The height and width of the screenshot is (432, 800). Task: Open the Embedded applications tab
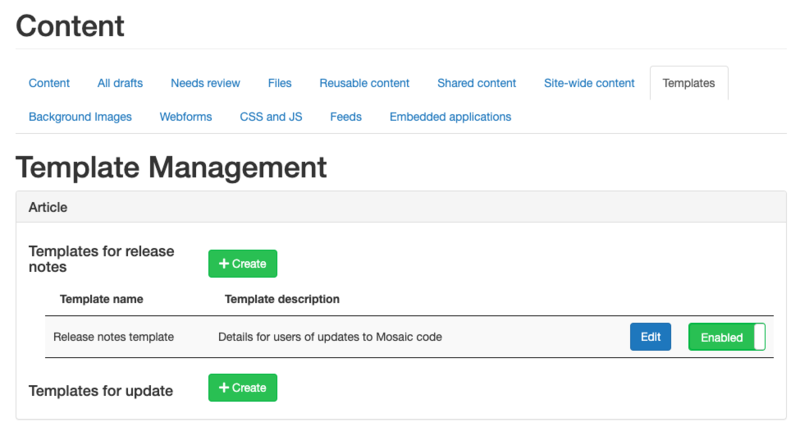click(x=450, y=117)
